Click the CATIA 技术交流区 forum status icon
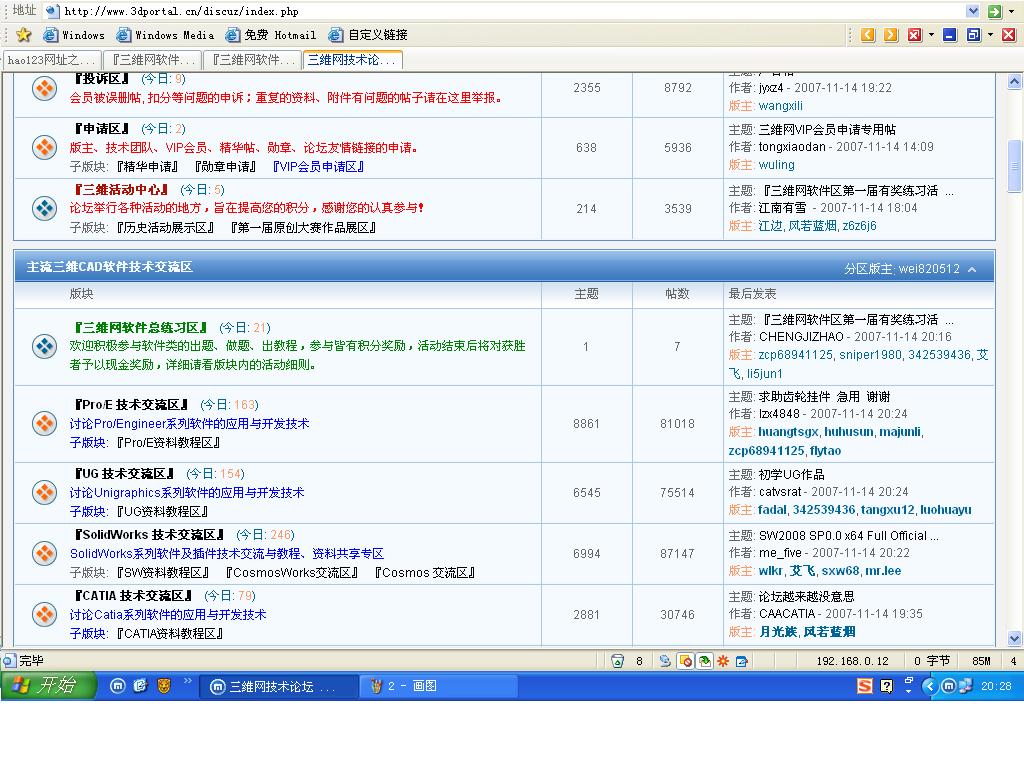This screenshot has height=768, width=1024. [x=44, y=615]
